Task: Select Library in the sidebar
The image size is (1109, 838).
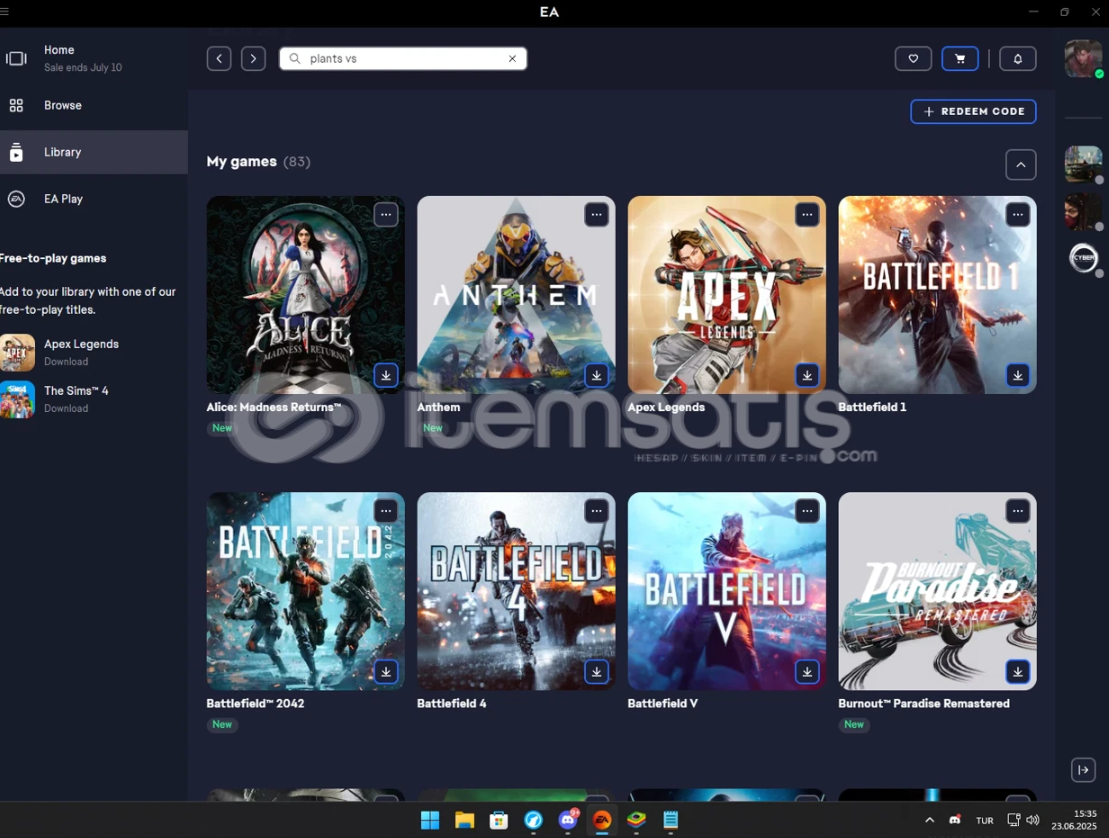Action: pos(94,152)
